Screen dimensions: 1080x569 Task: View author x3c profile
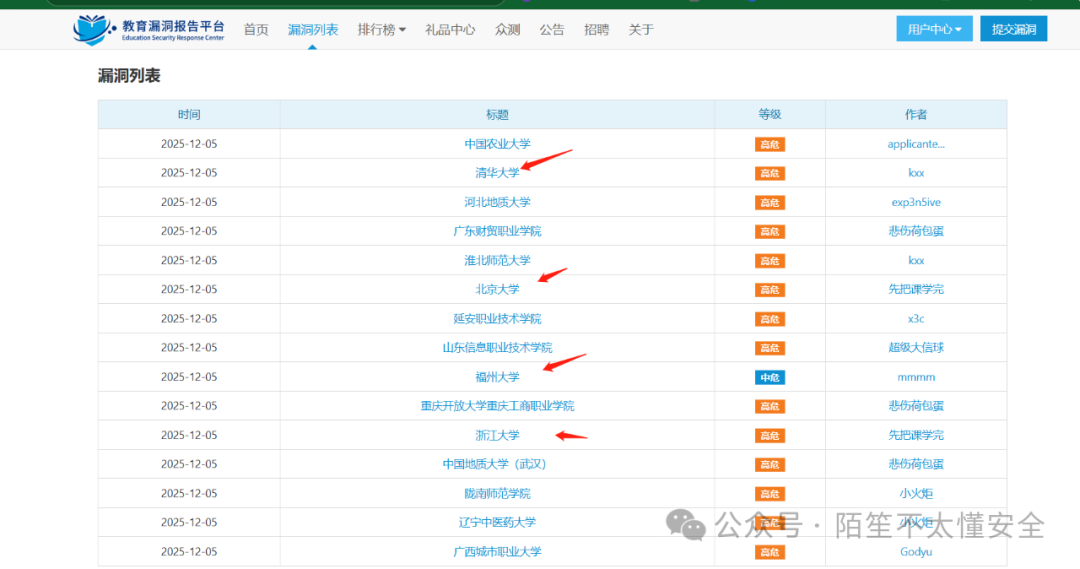[x=916, y=319]
